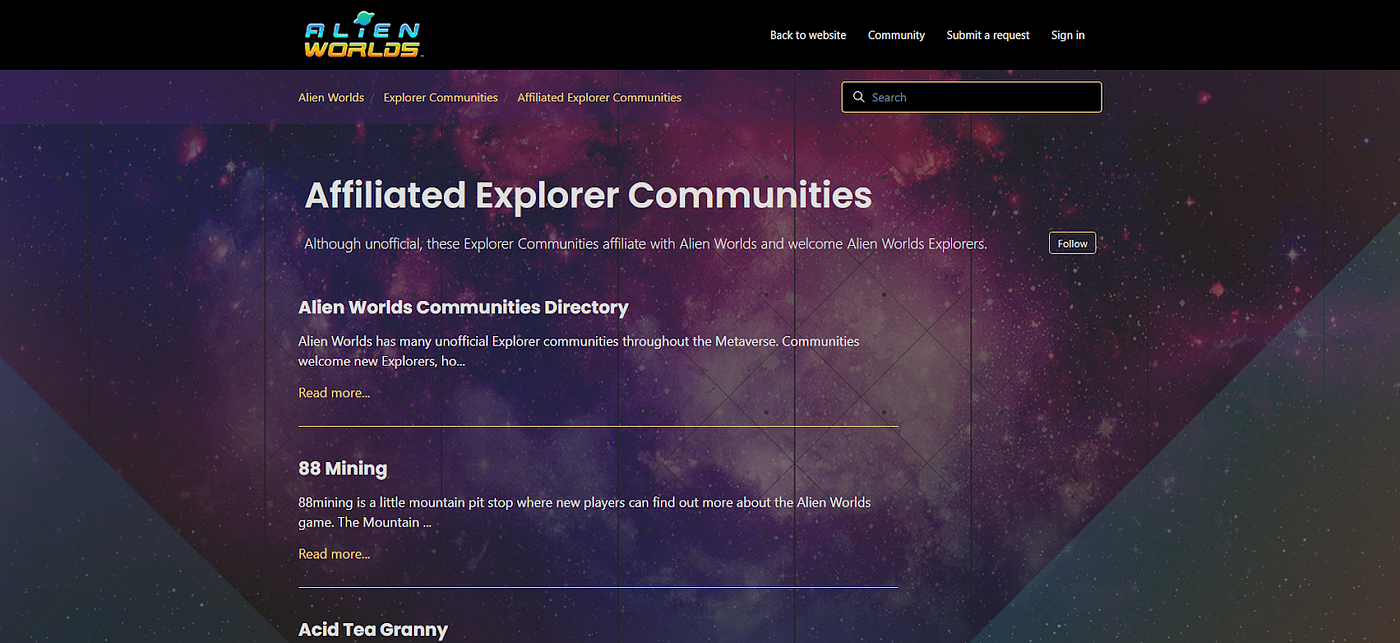Viewport: 1400px width, 643px height.
Task: Click the summary starting 'Alien Worlds has many unofficial'
Action: tap(579, 351)
